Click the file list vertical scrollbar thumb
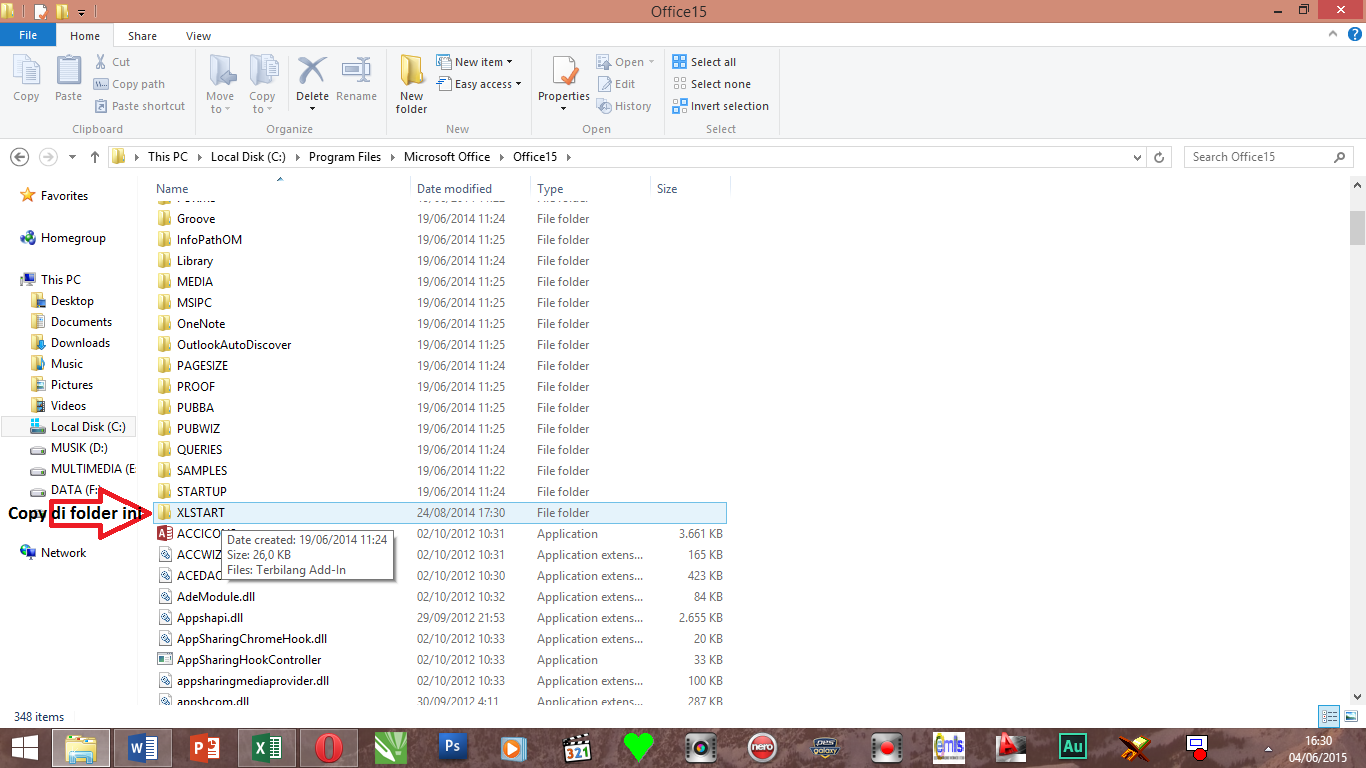Viewport: 1366px width, 768px height. pos(1357,227)
